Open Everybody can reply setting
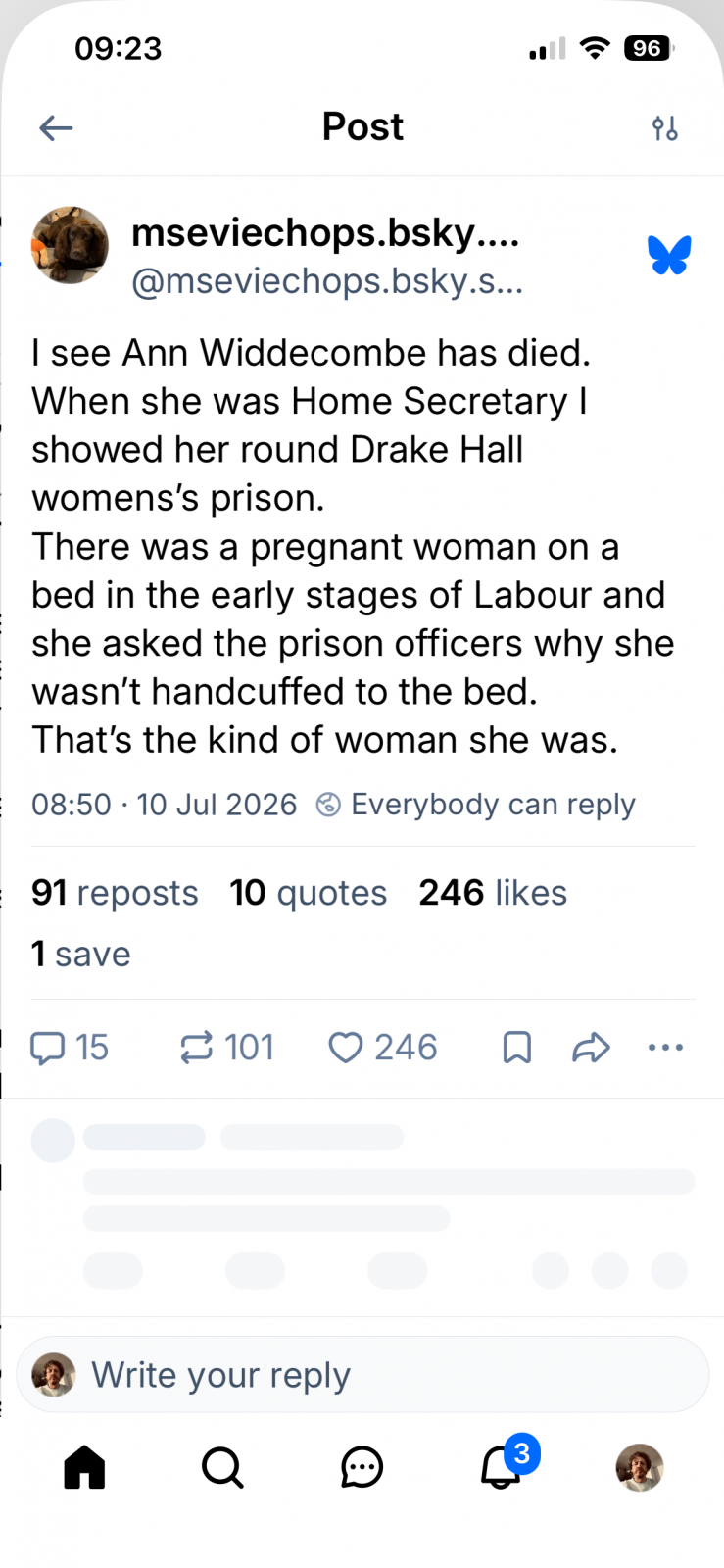The width and height of the screenshot is (724, 1568). pyautogui.click(x=475, y=805)
